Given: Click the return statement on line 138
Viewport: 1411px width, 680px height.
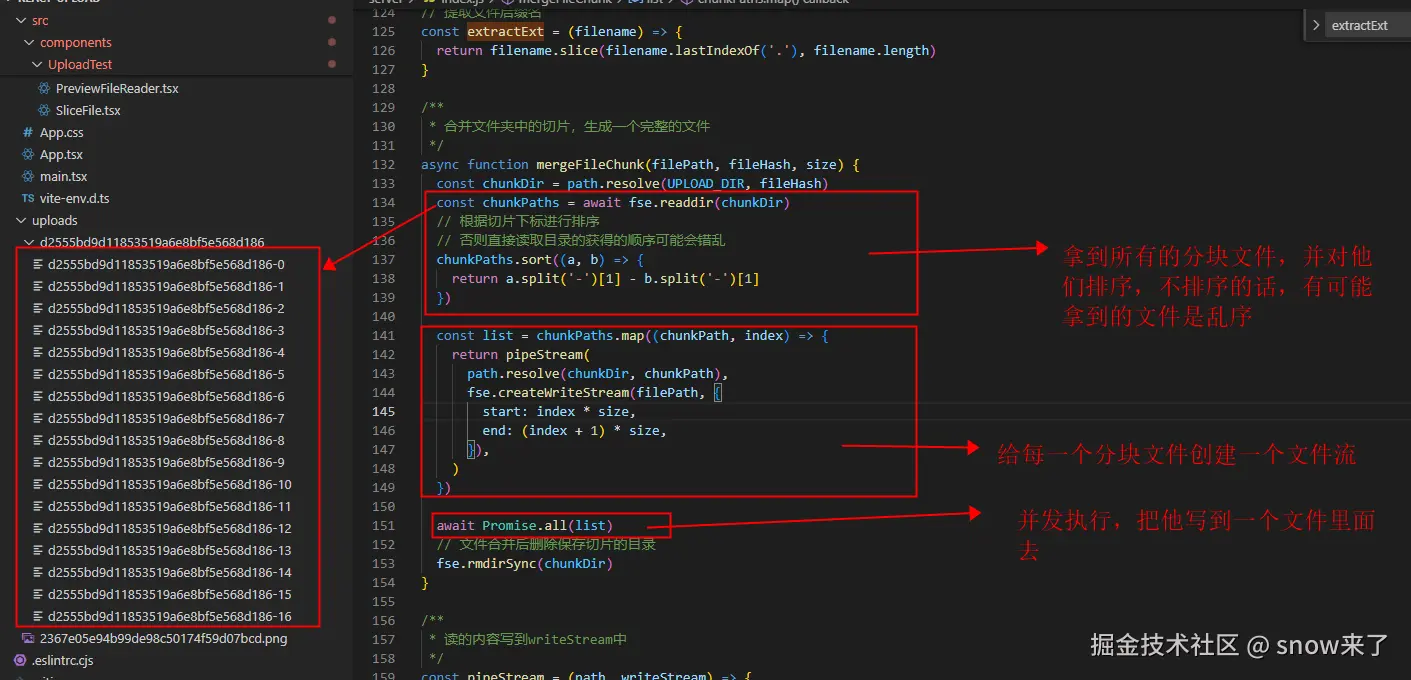Looking at the screenshot, I should 606,278.
